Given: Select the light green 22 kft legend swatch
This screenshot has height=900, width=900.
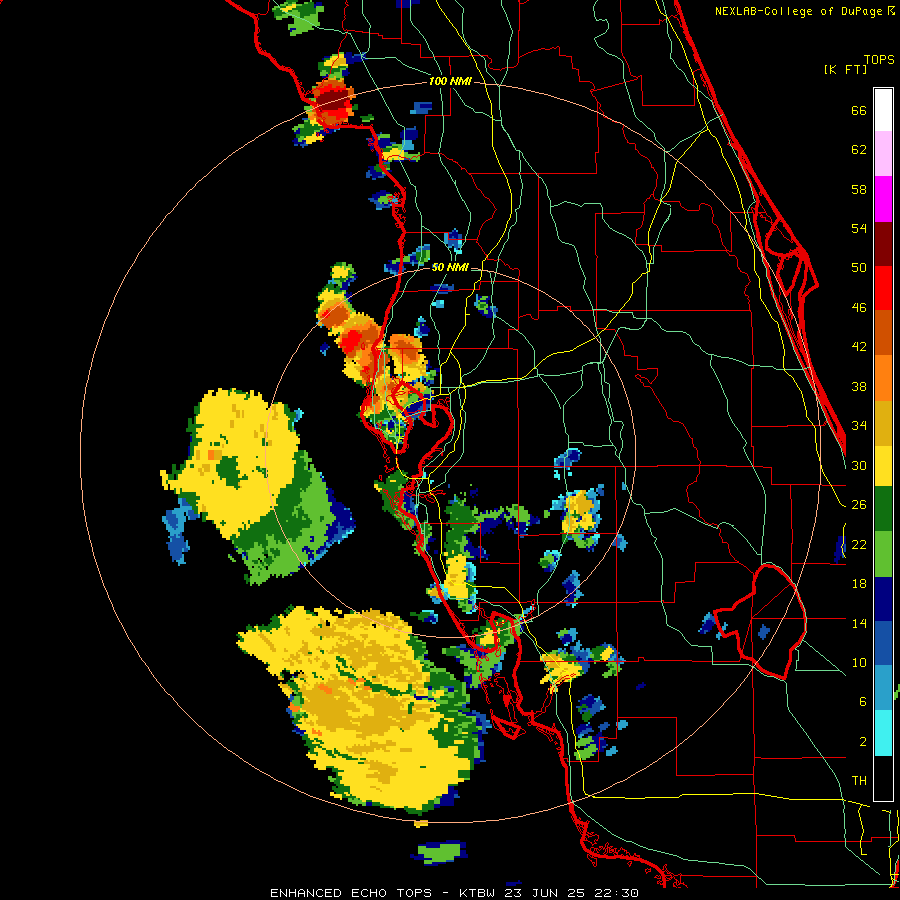Looking at the screenshot, I should click(883, 554).
